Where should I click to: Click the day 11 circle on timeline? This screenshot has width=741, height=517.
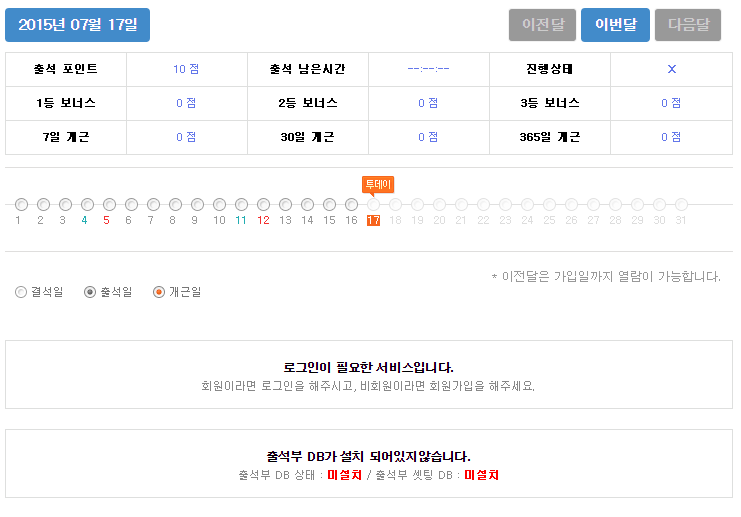(241, 204)
